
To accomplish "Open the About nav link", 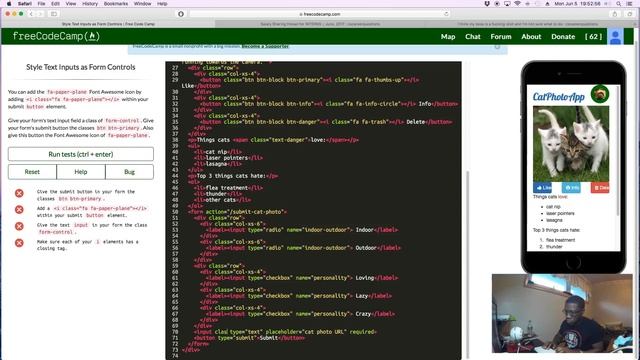I will coord(531,36).
